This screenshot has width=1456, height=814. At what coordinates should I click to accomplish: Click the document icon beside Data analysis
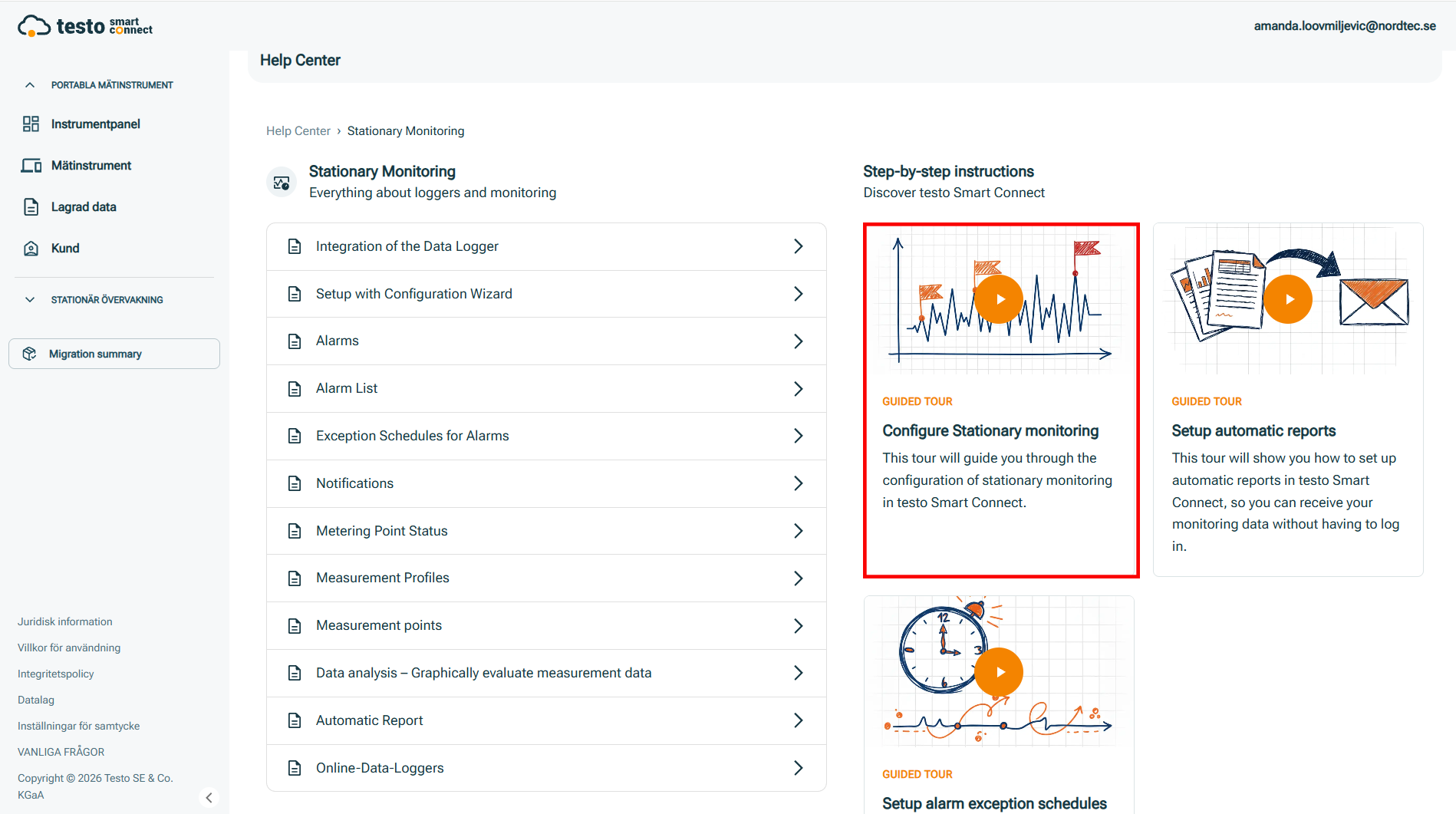click(x=294, y=673)
